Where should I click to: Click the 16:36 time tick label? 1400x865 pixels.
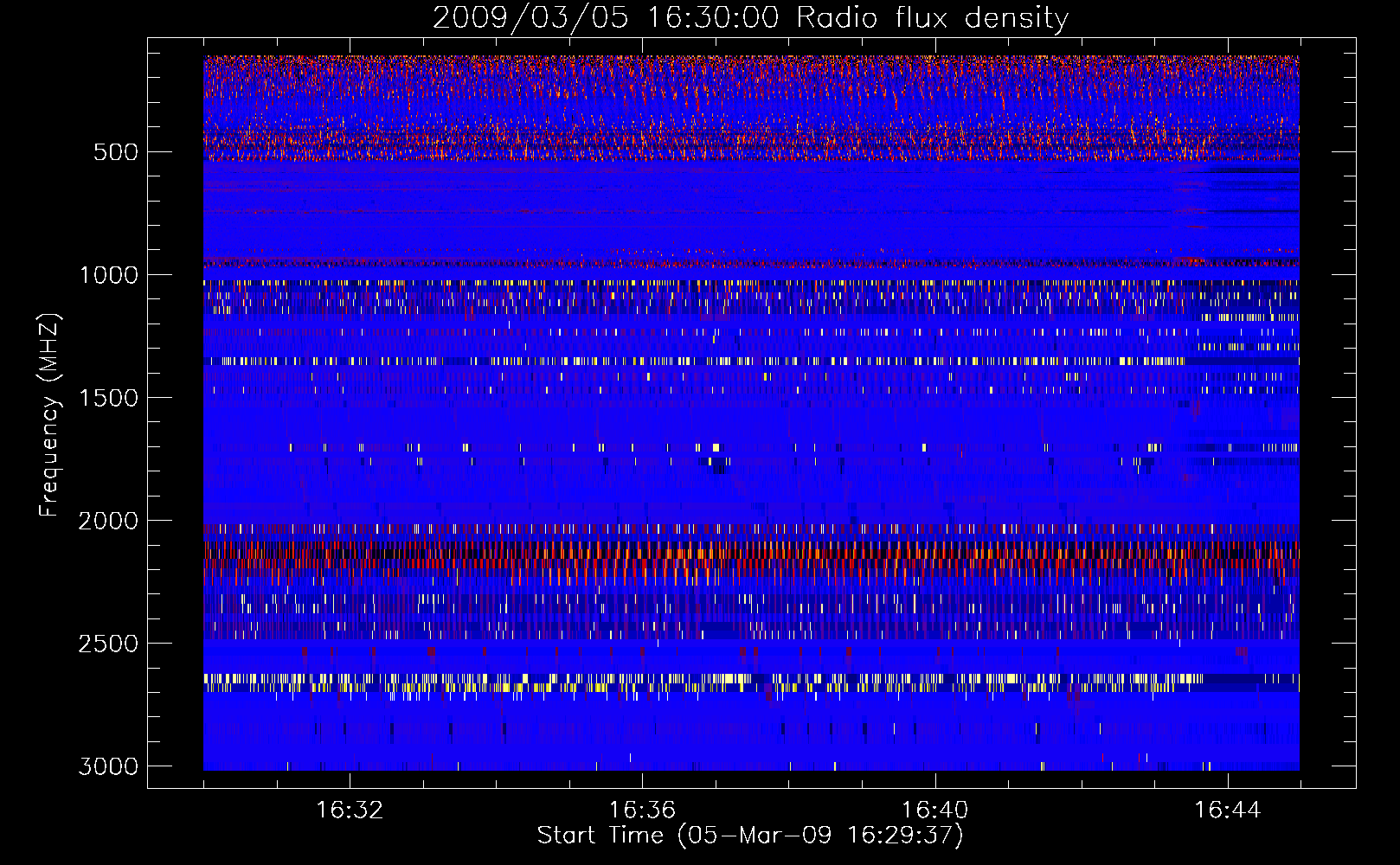[642, 811]
